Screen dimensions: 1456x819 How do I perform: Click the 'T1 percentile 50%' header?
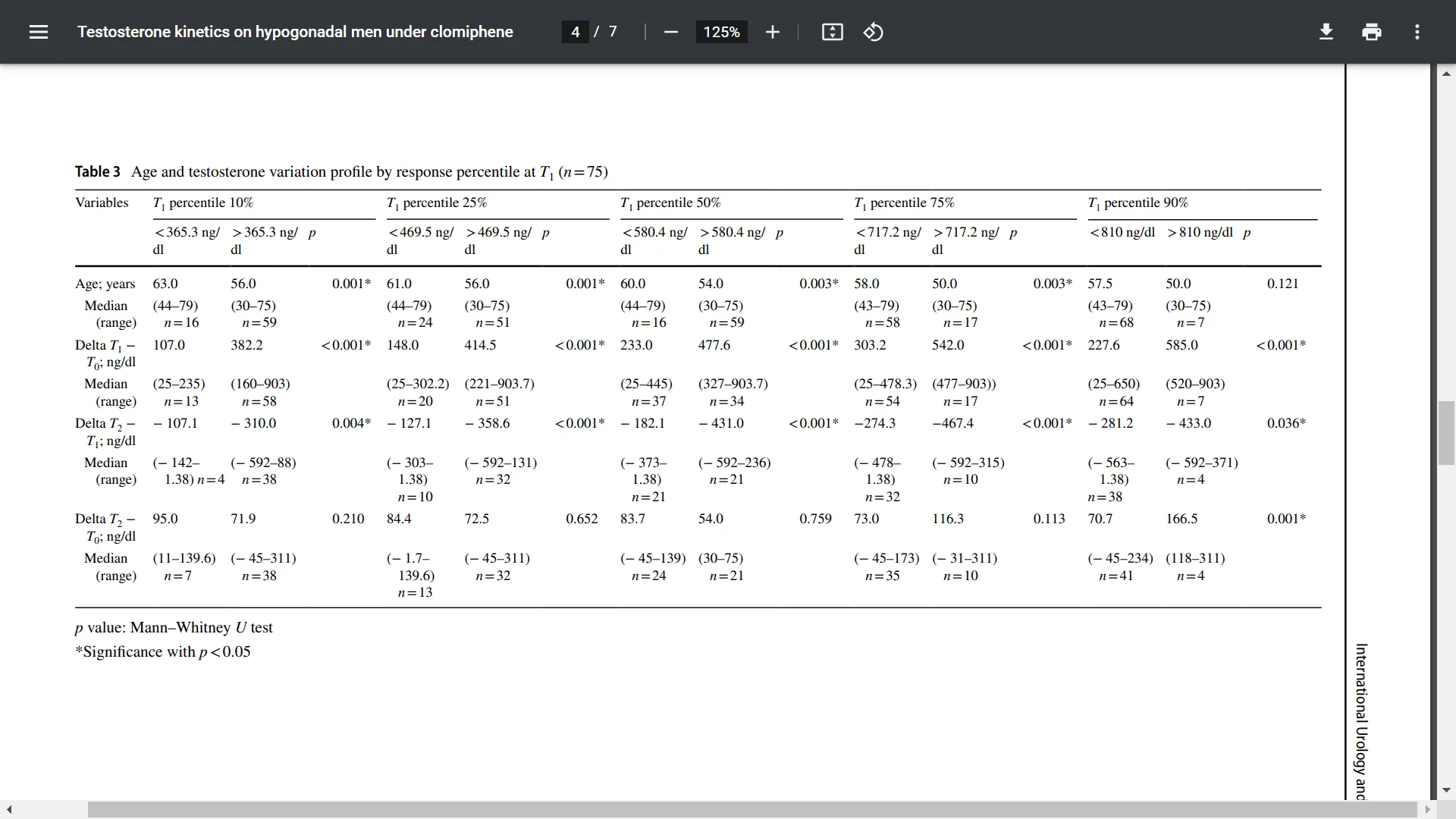click(x=670, y=203)
